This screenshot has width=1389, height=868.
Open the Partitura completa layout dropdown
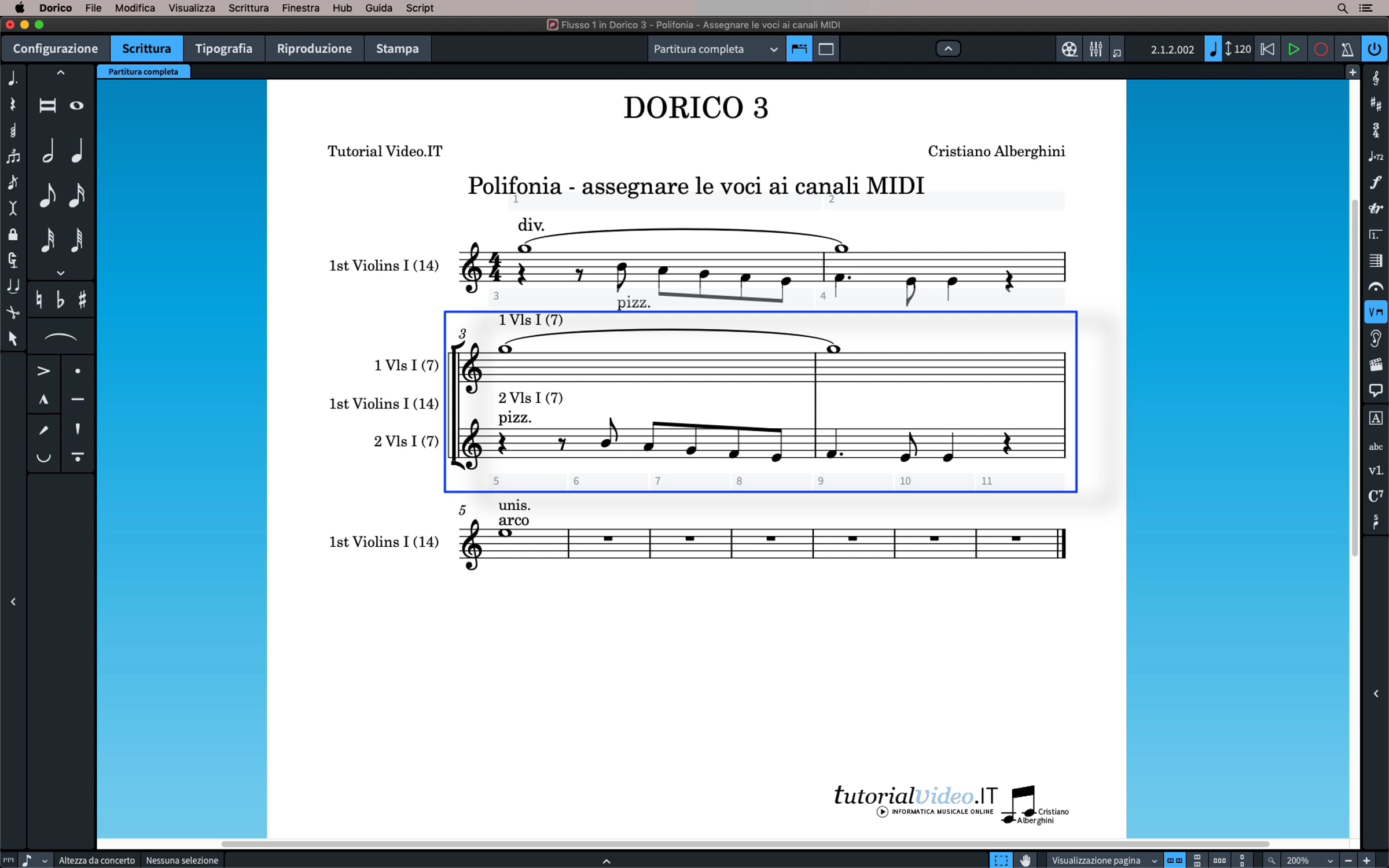tap(715, 49)
